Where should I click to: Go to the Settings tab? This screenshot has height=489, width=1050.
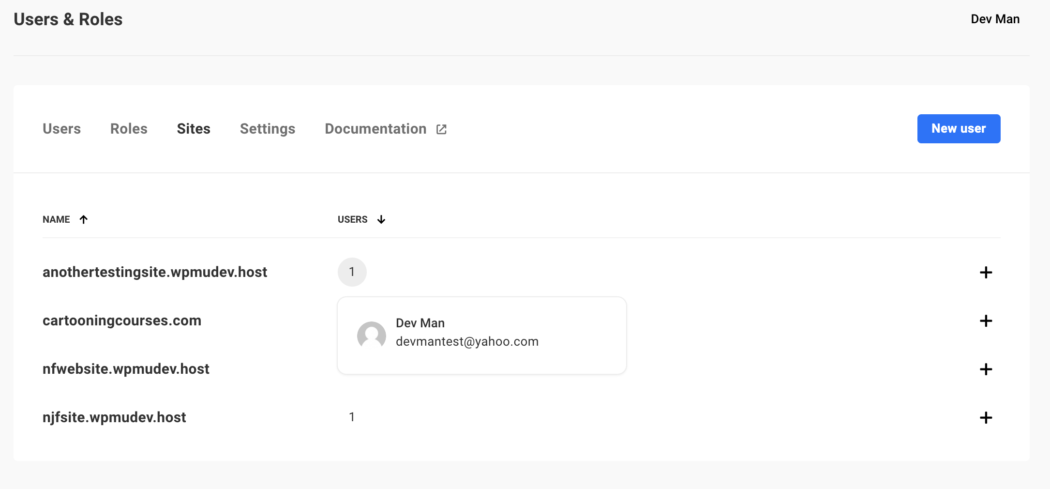tap(267, 129)
